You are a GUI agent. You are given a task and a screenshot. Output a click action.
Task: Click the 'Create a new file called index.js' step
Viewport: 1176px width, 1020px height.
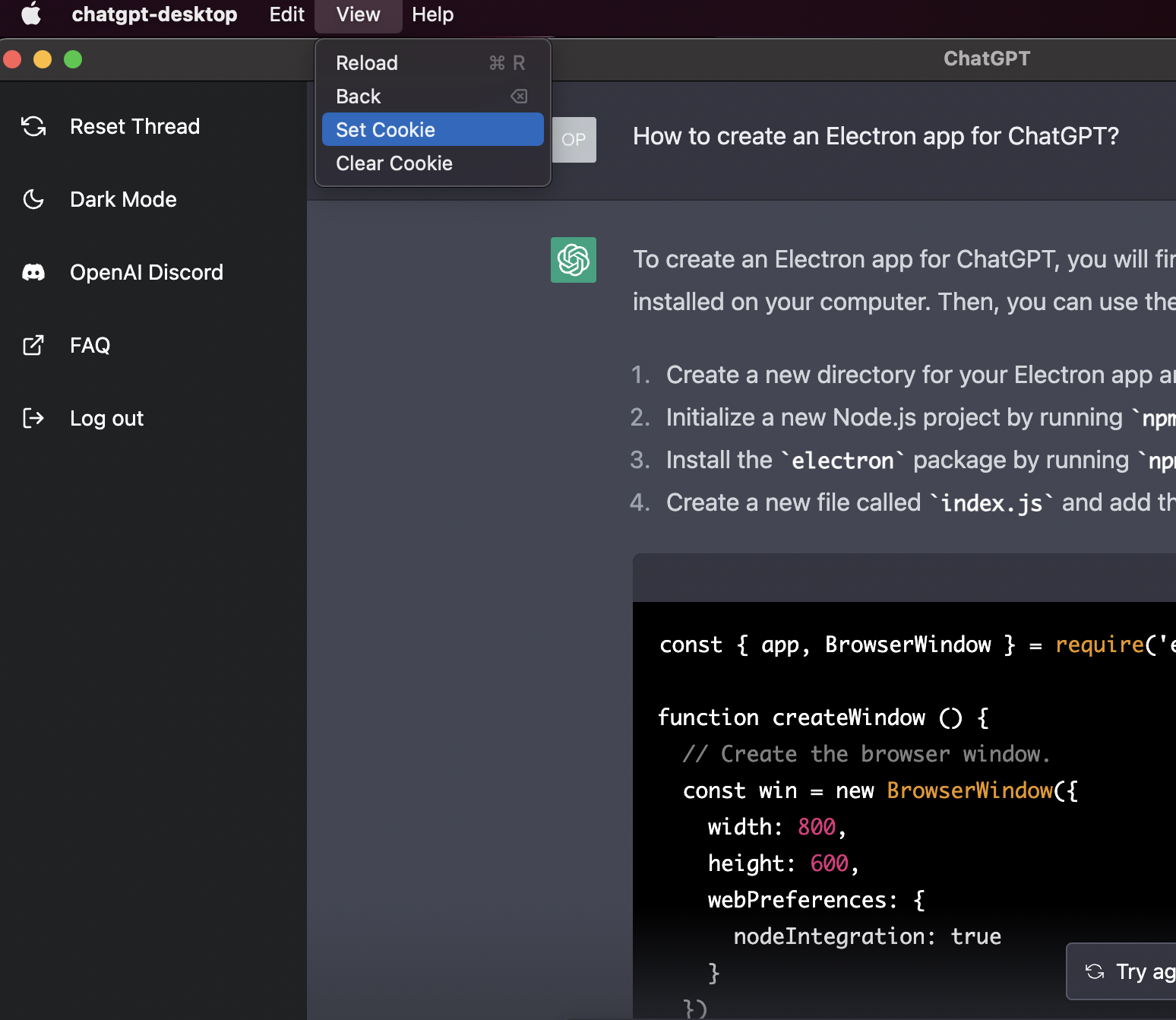pos(921,502)
